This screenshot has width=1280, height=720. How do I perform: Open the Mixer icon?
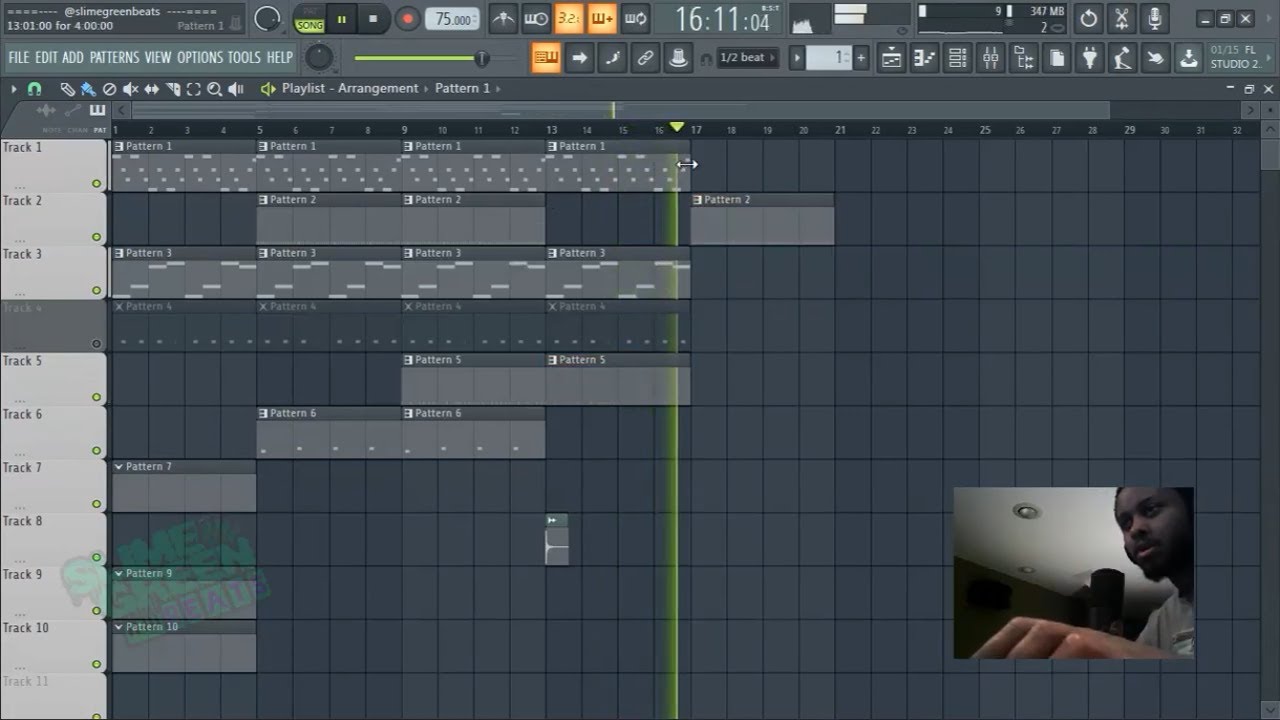pos(990,58)
